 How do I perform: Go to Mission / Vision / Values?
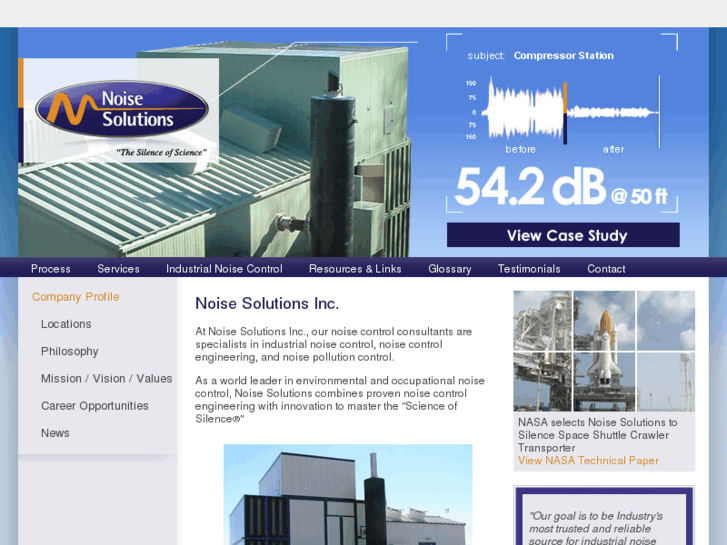106,378
